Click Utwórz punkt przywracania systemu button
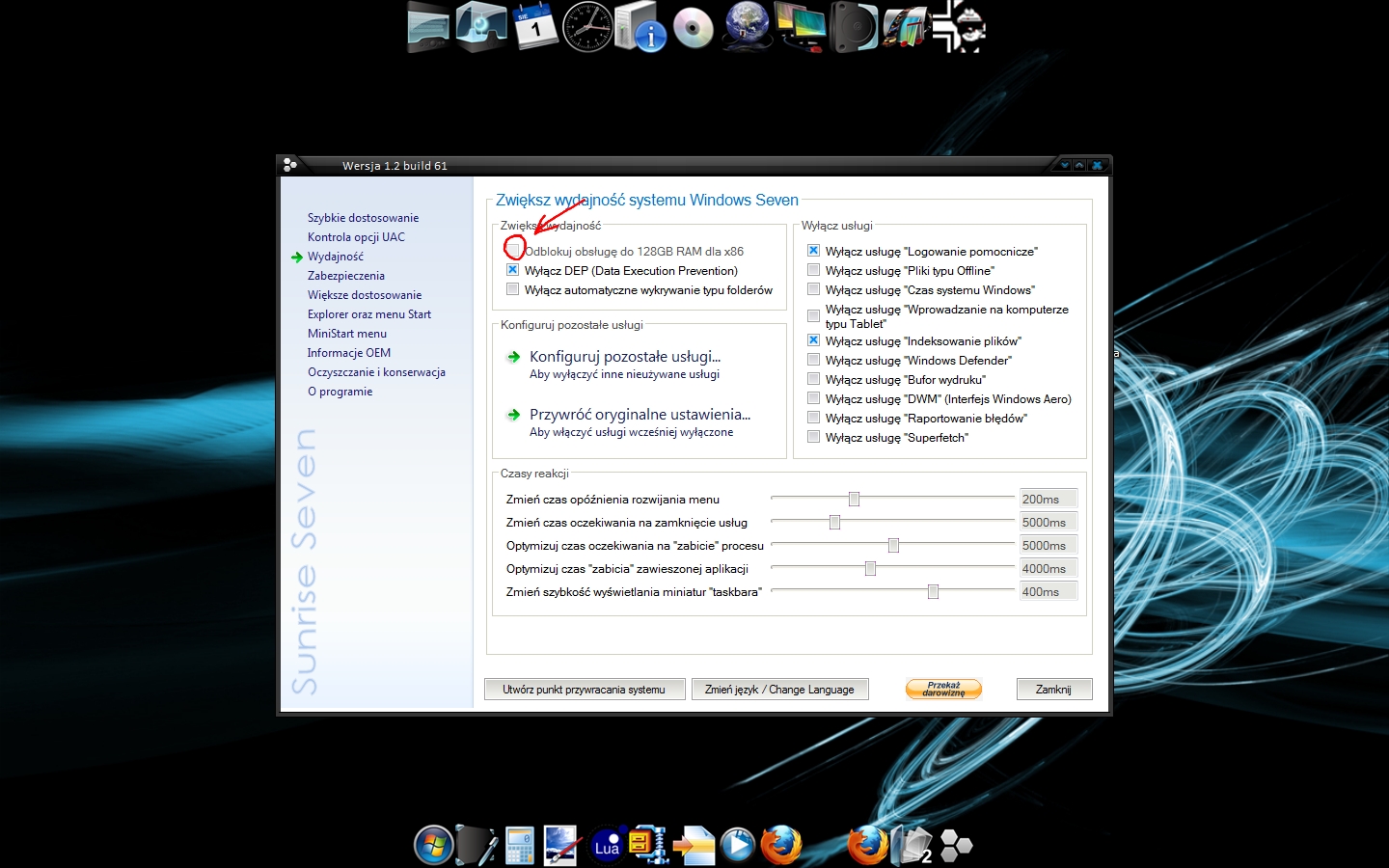1389x868 pixels. coord(585,690)
